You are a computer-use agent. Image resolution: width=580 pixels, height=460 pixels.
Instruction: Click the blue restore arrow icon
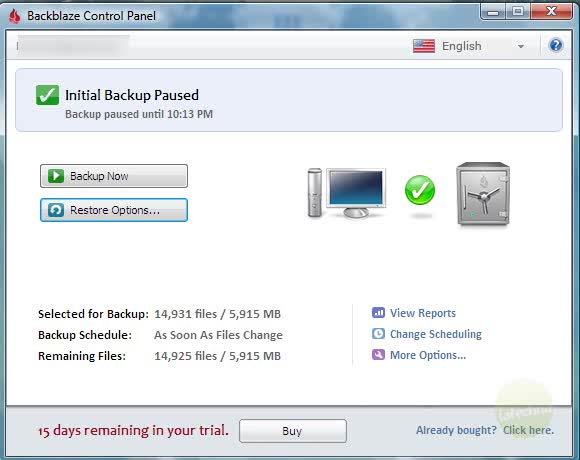coord(56,210)
